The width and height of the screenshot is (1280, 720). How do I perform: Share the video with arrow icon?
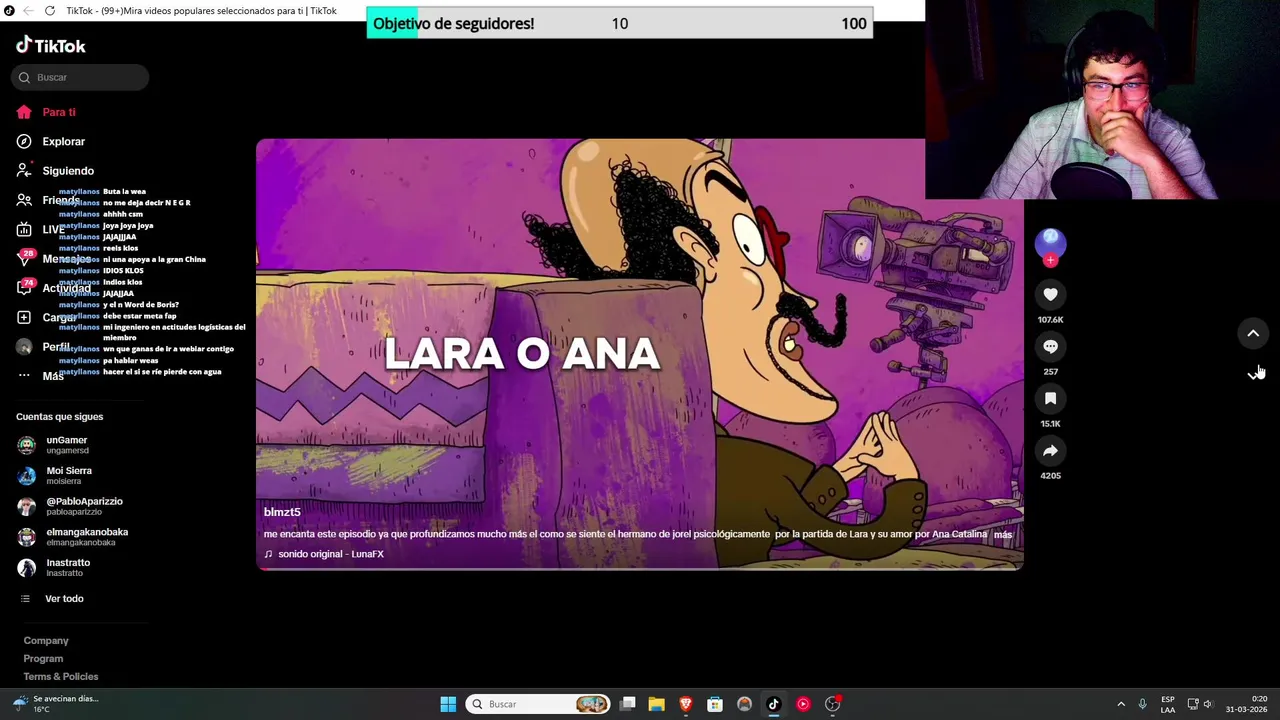(1050, 450)
